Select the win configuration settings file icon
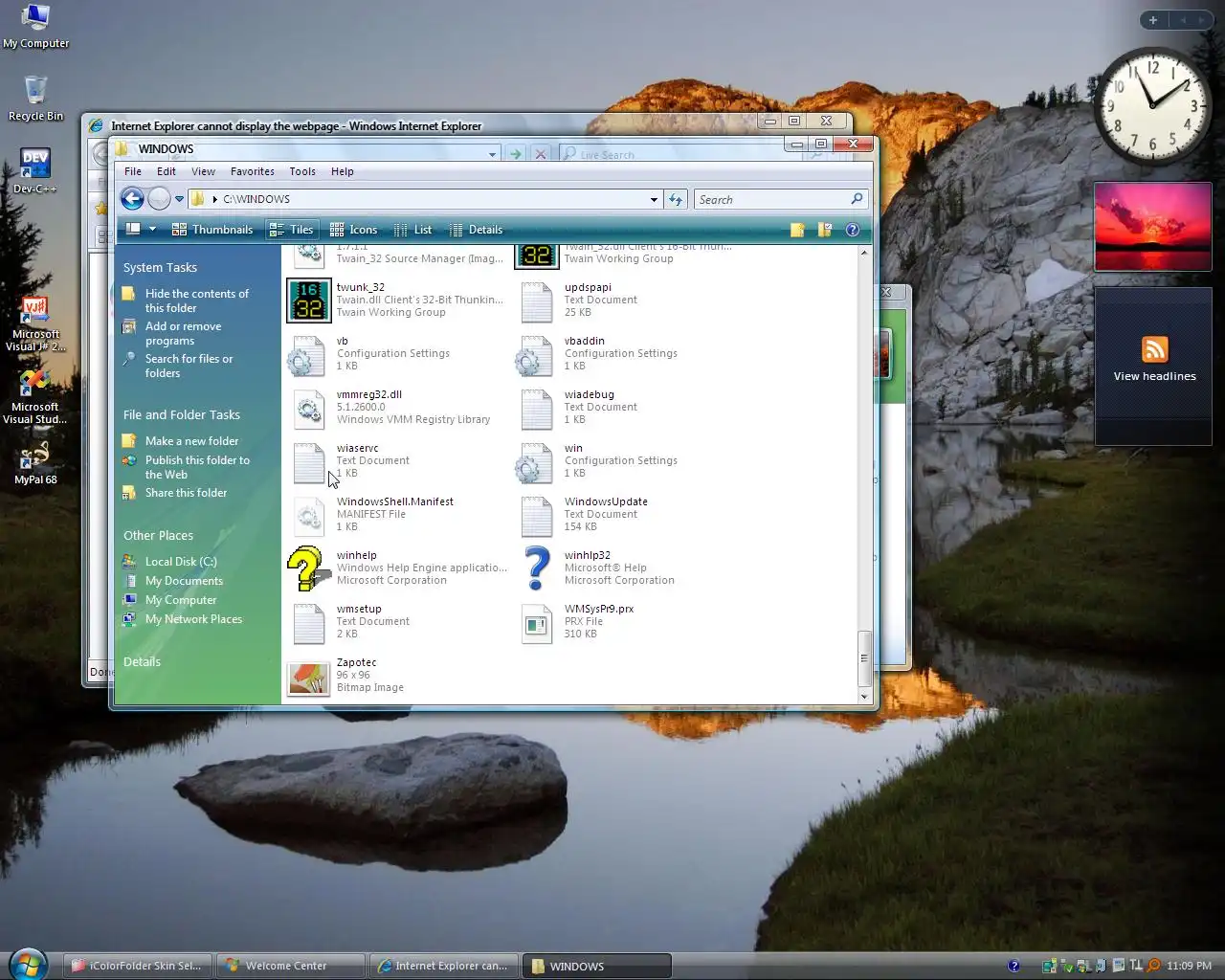1225x980 pixels. [x=535, y=463]
